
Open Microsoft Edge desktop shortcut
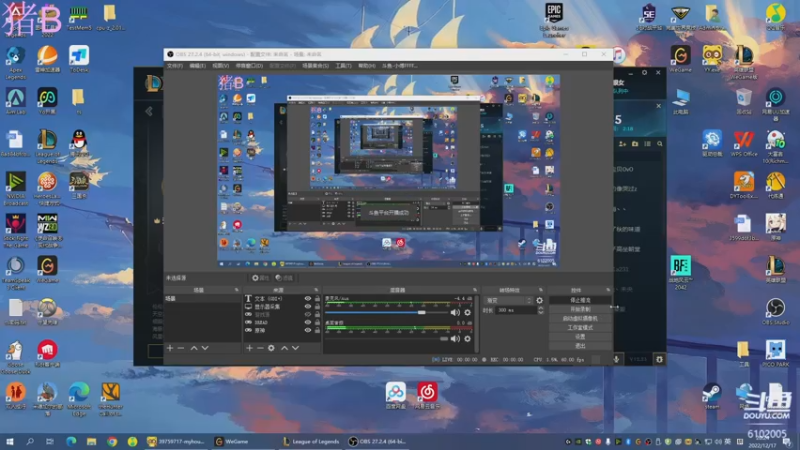(x=79, y=399)
